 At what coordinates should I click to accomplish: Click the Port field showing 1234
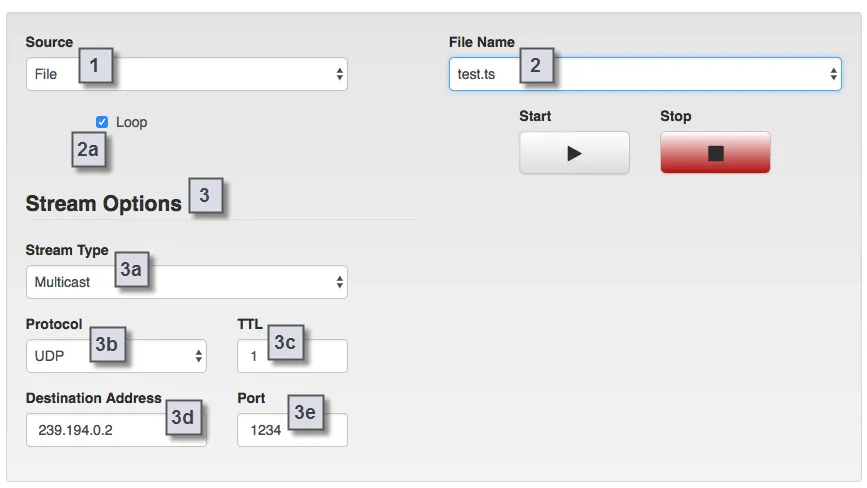point(292,430)
